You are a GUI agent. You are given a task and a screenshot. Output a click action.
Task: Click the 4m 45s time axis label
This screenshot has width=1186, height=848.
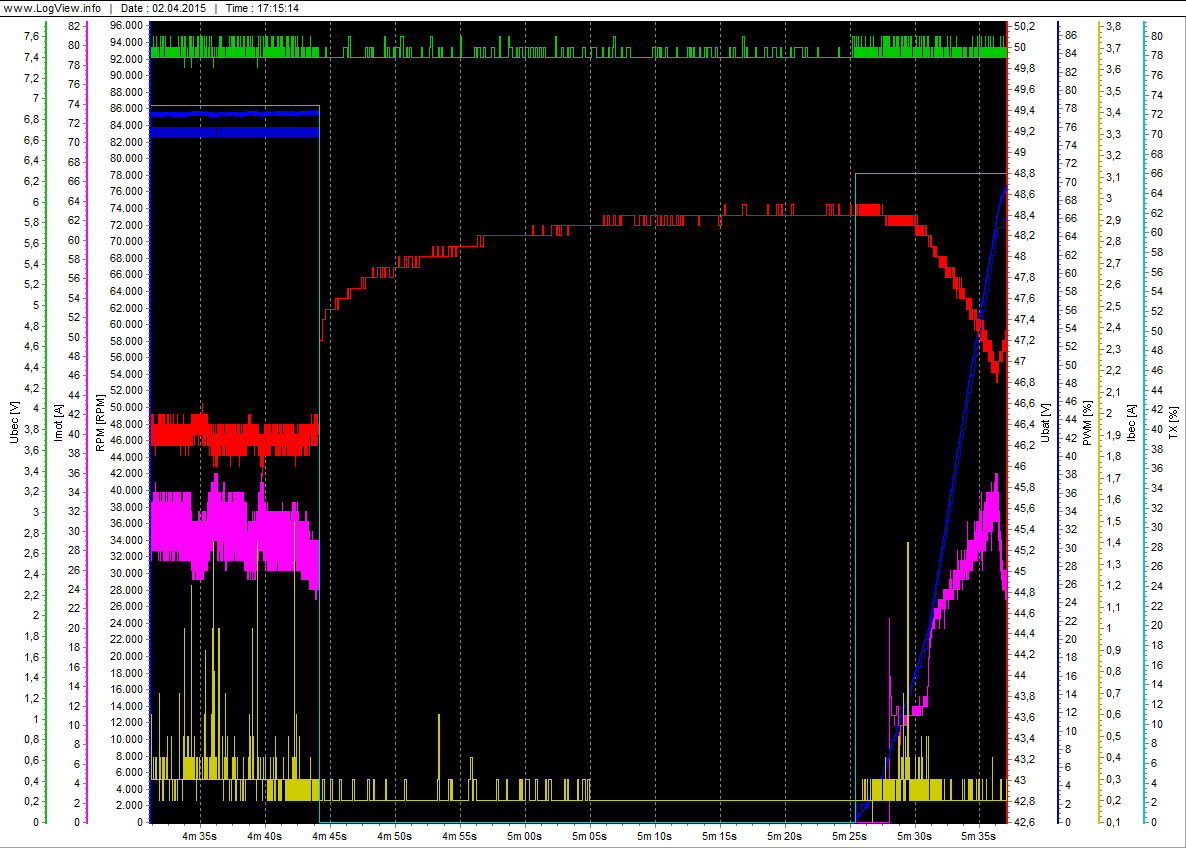point(330,836)
